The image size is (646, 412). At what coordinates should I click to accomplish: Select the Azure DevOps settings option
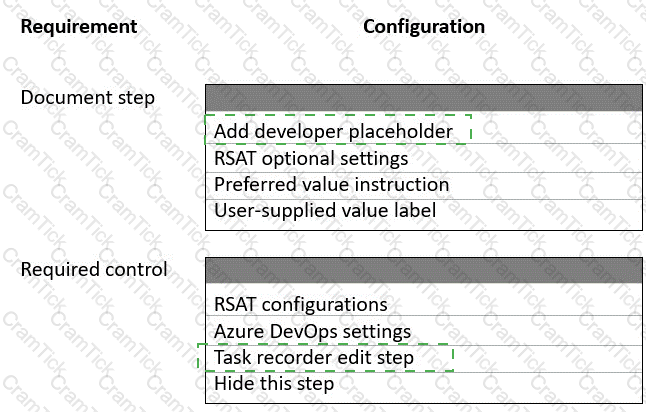pos(424,331)
